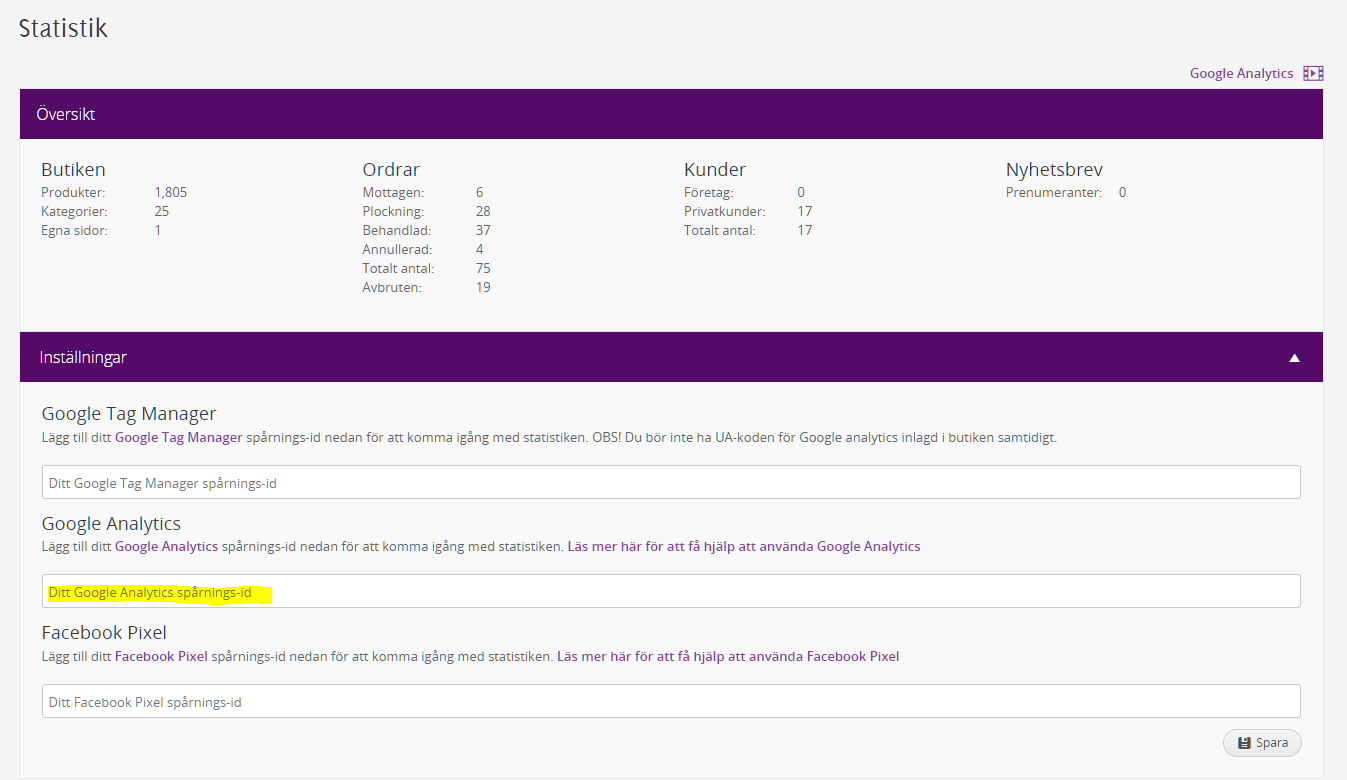Click the Kunder Totalt antal label
The image size is (1347, 780).
720,230
